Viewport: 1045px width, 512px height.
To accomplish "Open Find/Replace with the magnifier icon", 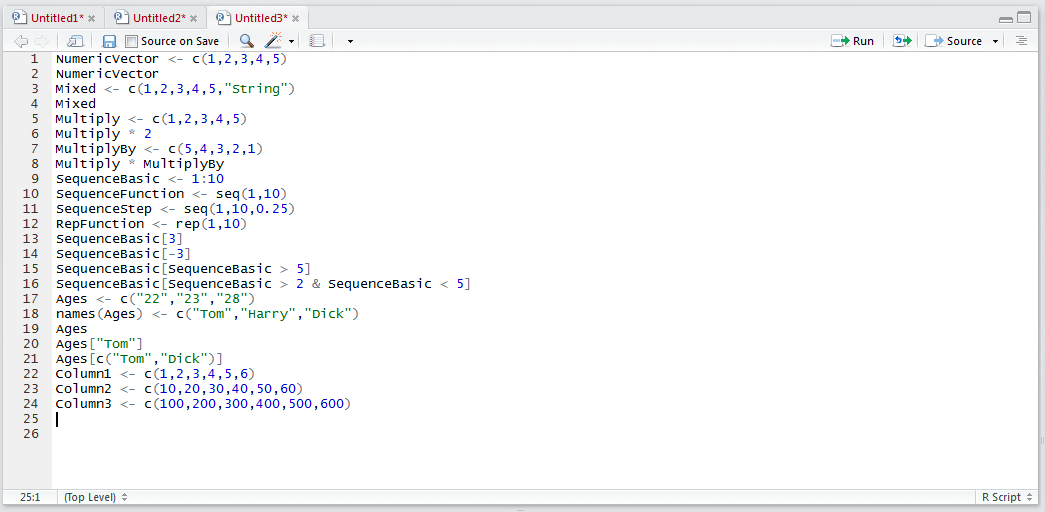I will click(x=247, y=41).
